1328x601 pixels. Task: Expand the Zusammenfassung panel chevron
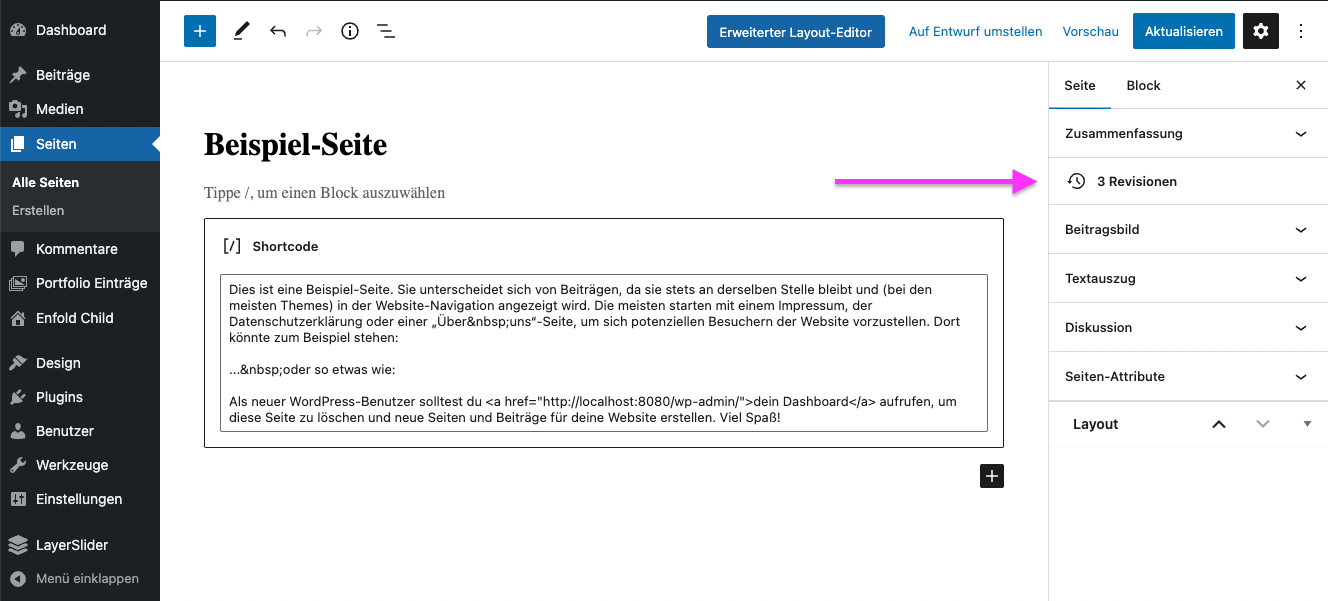point(1301,133)
